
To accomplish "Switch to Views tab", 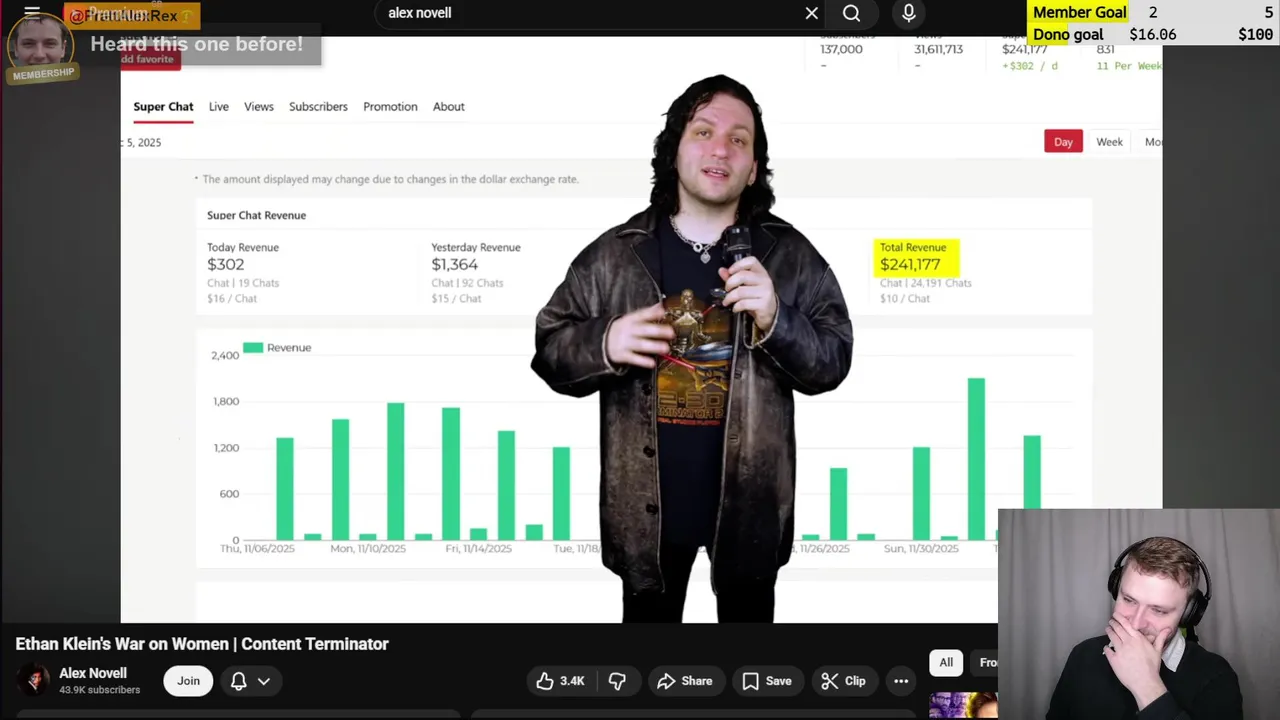I will [x=258, y=107].
